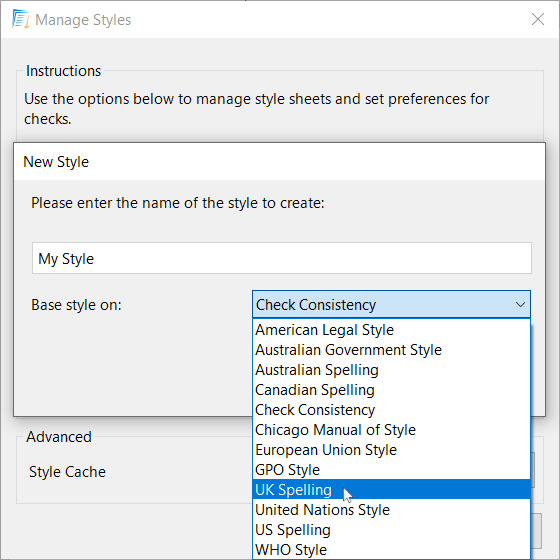The height and width of the screenshot is (560, 560).
Task: Pick Australian Spelling in the dropdown
Action: (391, 370)
